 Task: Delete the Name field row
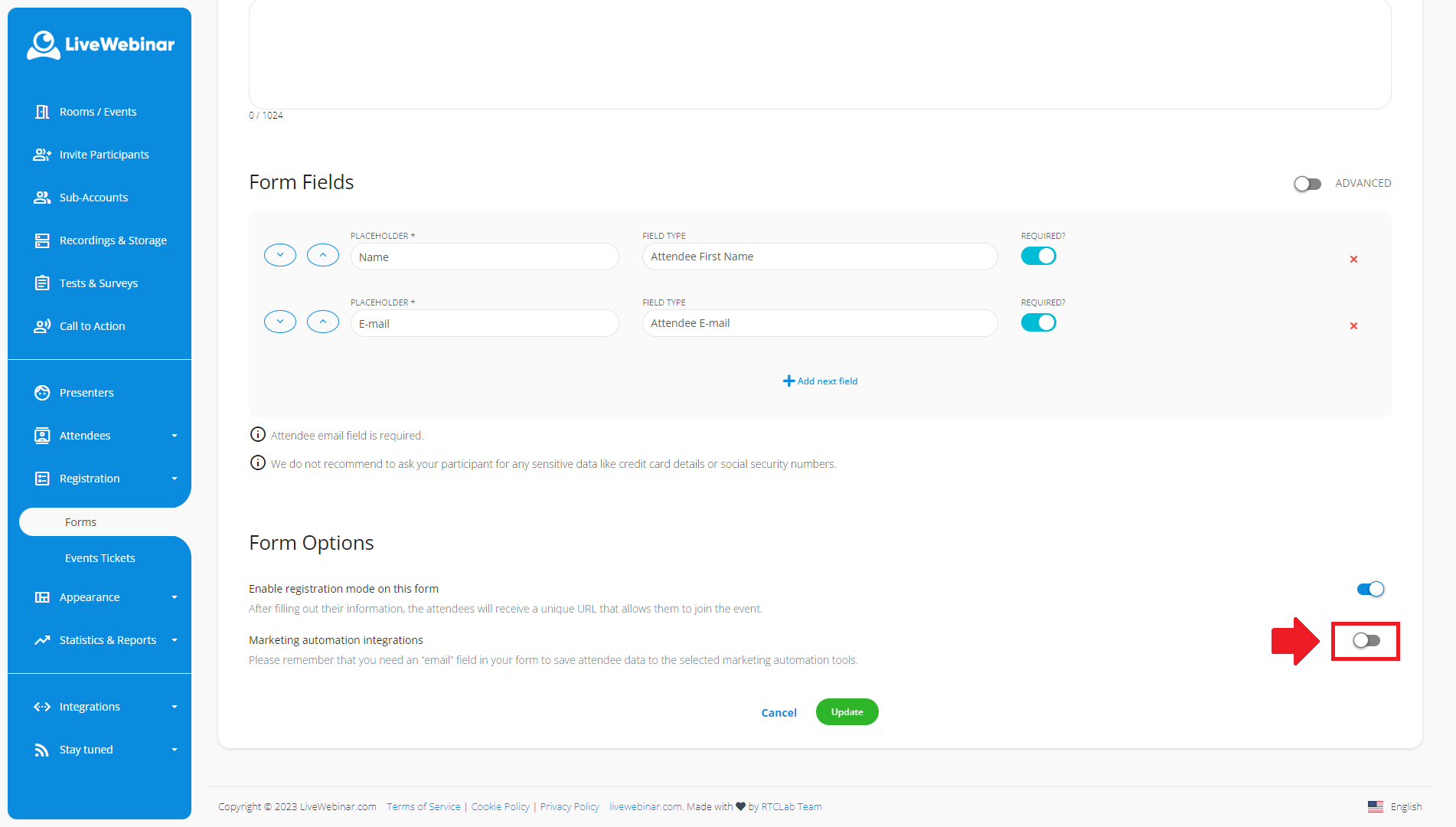pos(1353,260)
